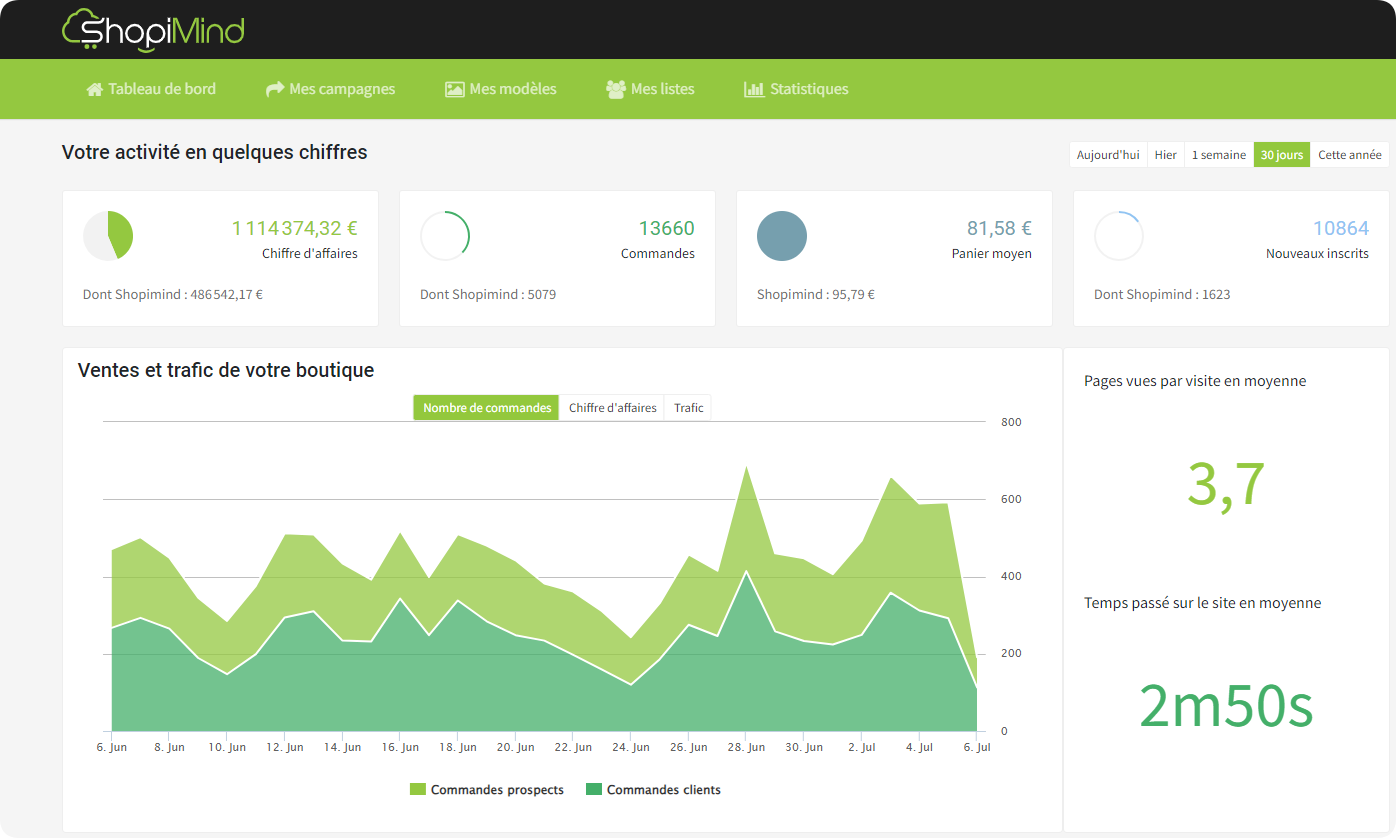Click Dont Shopimind : 5079 text

click(x=488, y=295)
